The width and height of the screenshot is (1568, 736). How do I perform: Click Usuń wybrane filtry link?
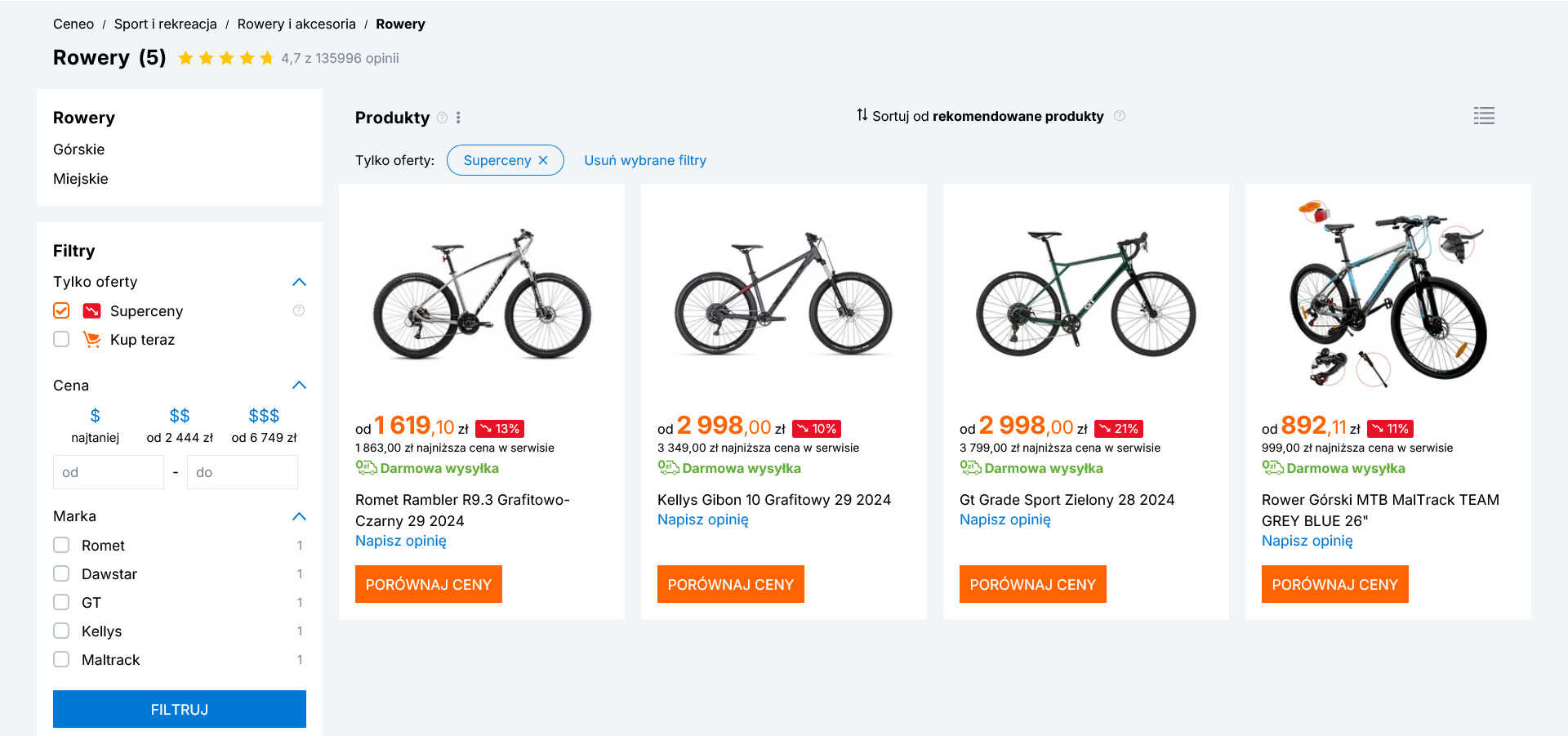click(645, 160)
